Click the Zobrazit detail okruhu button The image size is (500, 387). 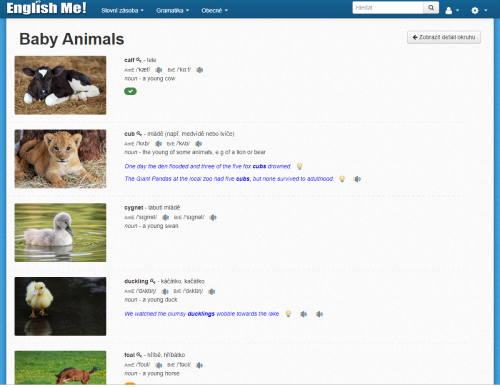[x=444, y=37]
